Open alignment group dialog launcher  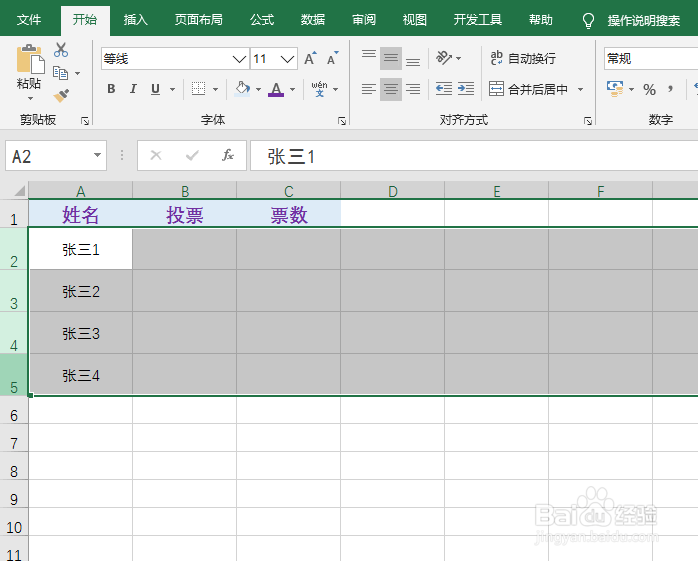tap(588, 121)
